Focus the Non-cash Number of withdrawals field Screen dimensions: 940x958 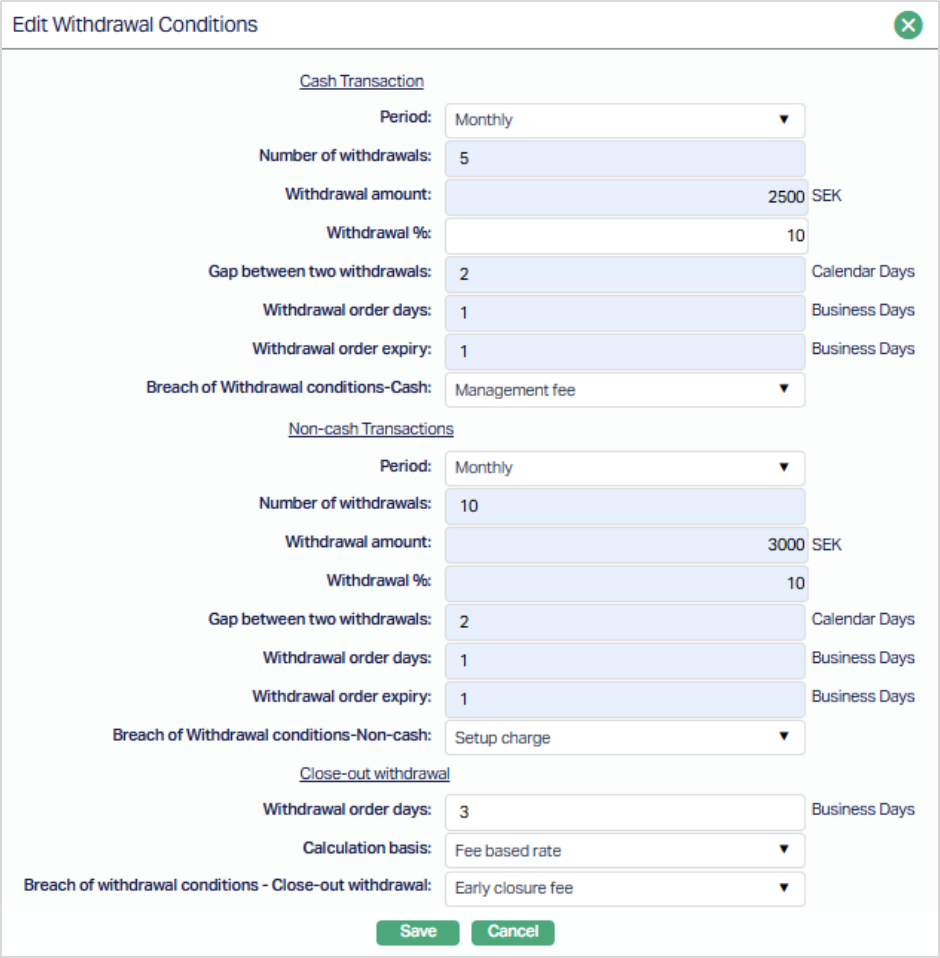click(624, 506)
